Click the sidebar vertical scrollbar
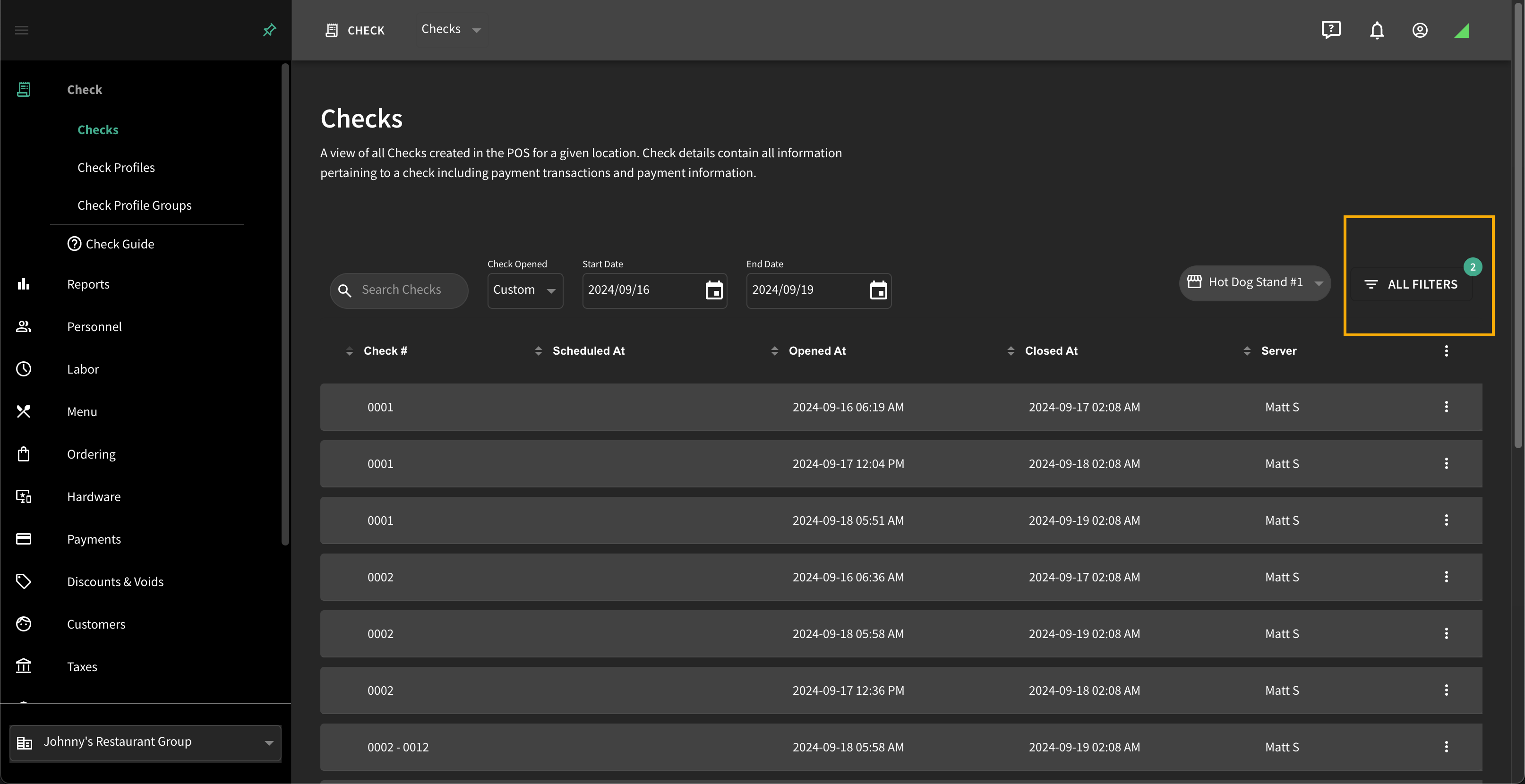Image resolution: width=1525 pixels, height=784 pixels. point(285,305)
